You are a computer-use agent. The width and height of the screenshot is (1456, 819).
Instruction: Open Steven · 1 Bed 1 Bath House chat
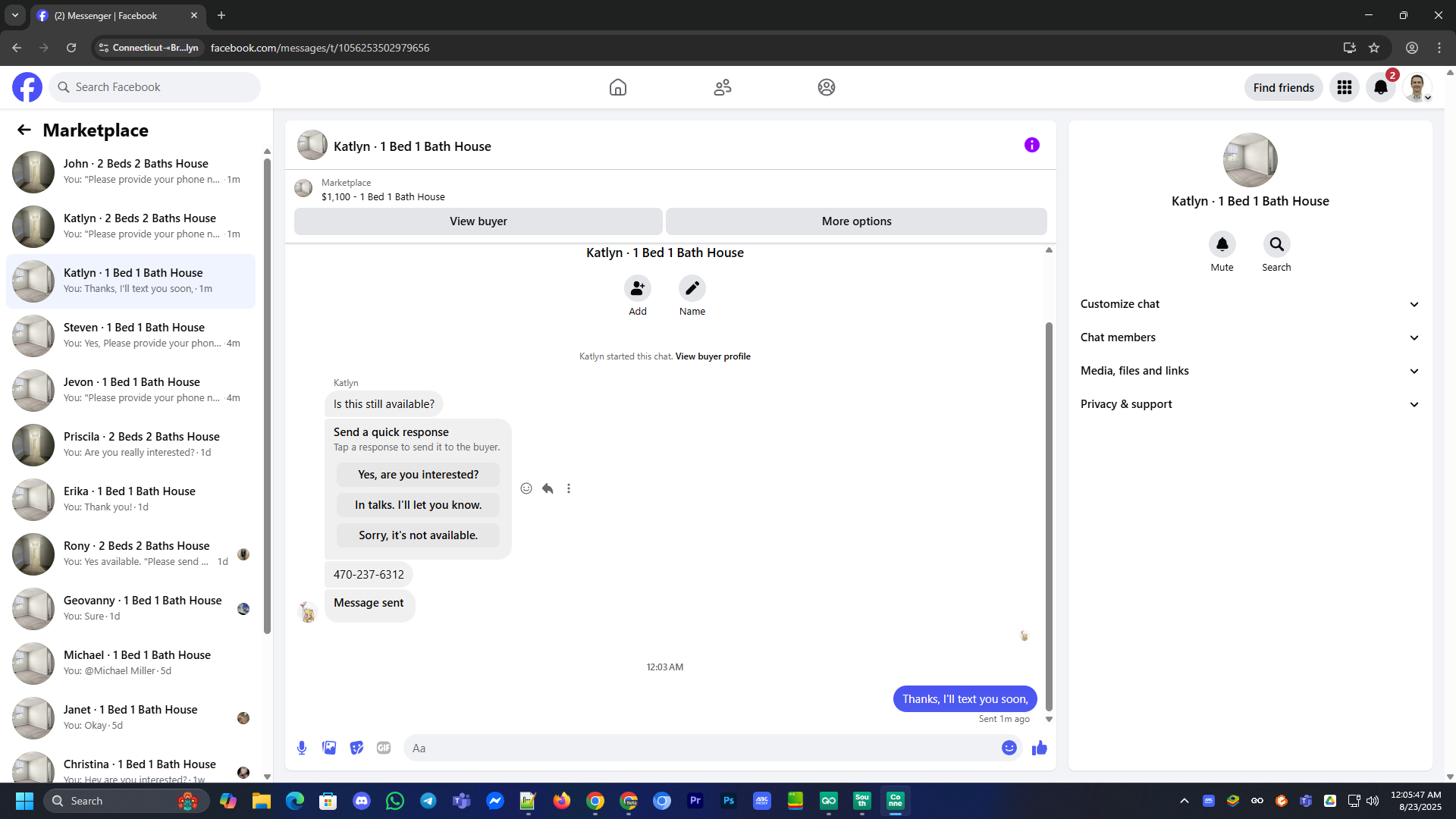(x=133, y=335)
